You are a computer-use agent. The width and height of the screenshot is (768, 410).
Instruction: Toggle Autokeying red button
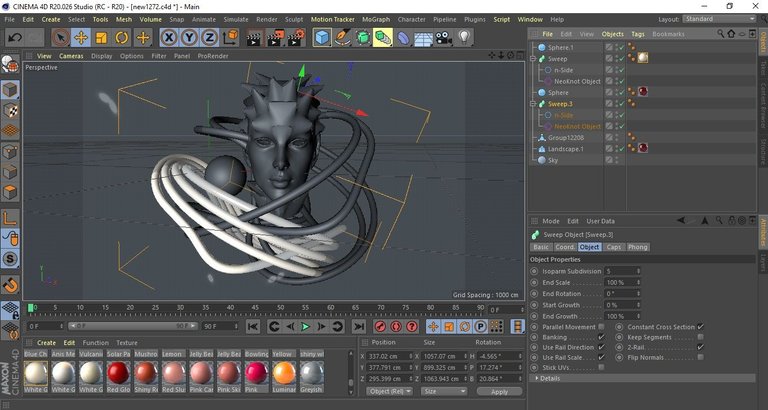[396, 326]
